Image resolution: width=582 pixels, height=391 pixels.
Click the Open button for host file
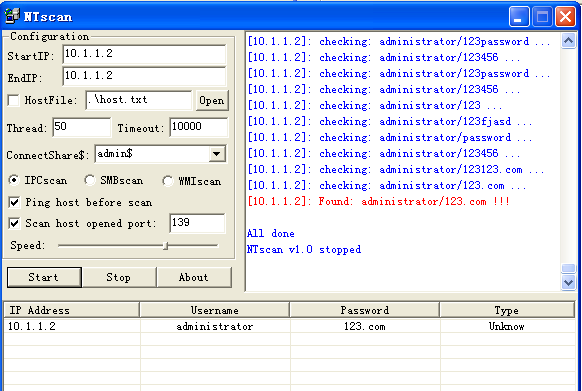click(212, 100)
